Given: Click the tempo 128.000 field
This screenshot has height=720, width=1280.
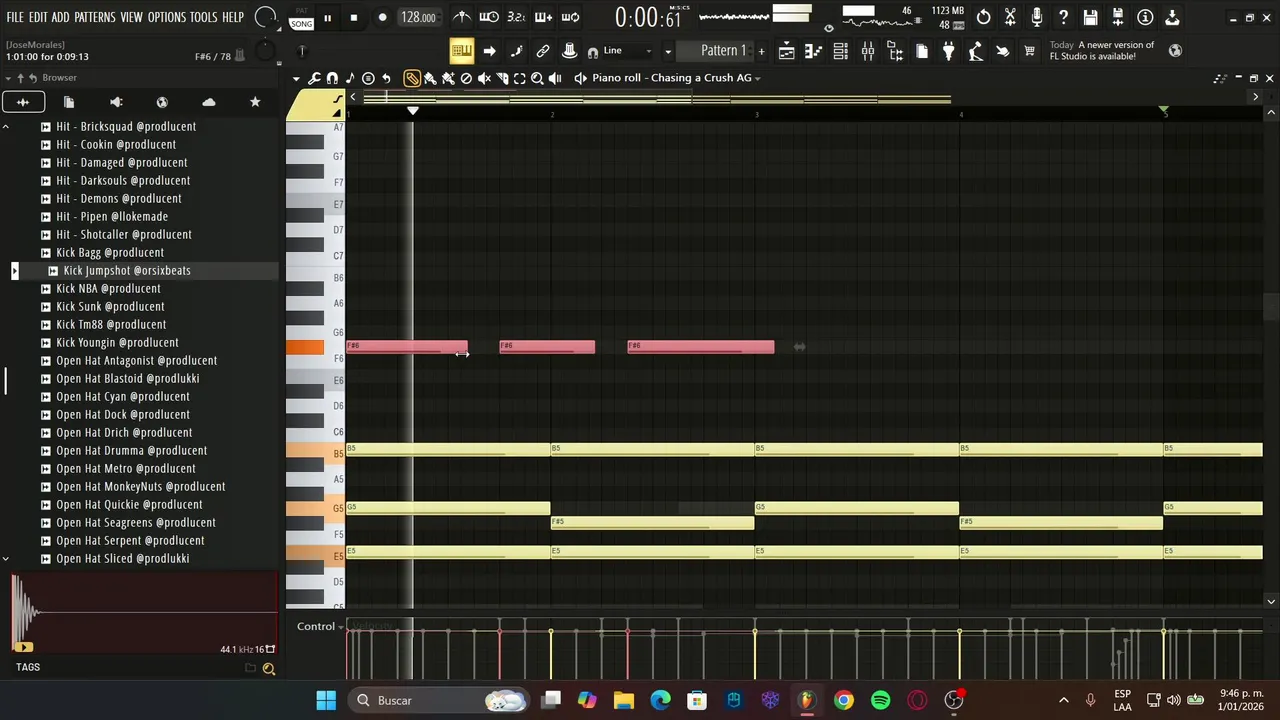Looking at the screenshot, I should 418,18.
